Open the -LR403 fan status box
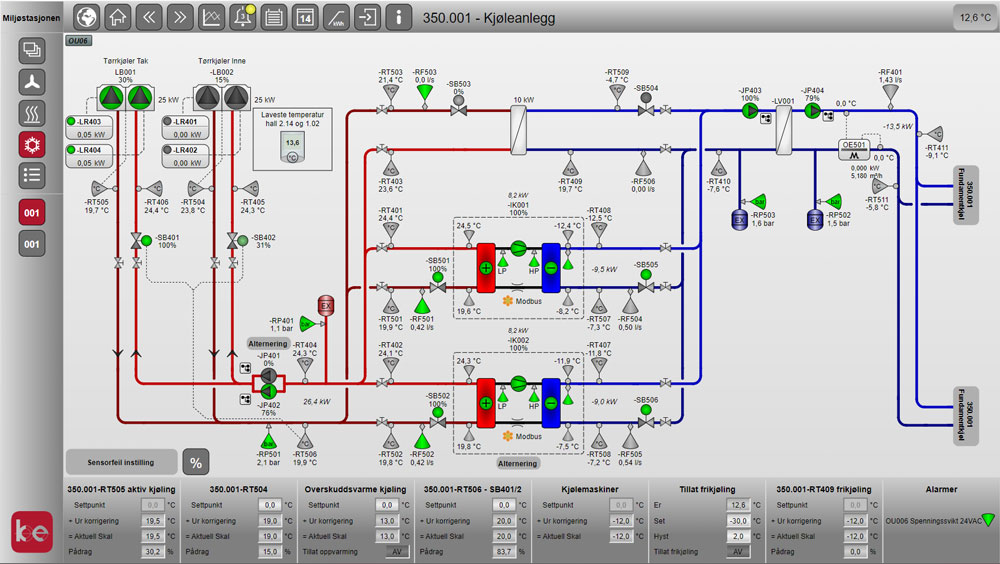 (x=89, y=128)
